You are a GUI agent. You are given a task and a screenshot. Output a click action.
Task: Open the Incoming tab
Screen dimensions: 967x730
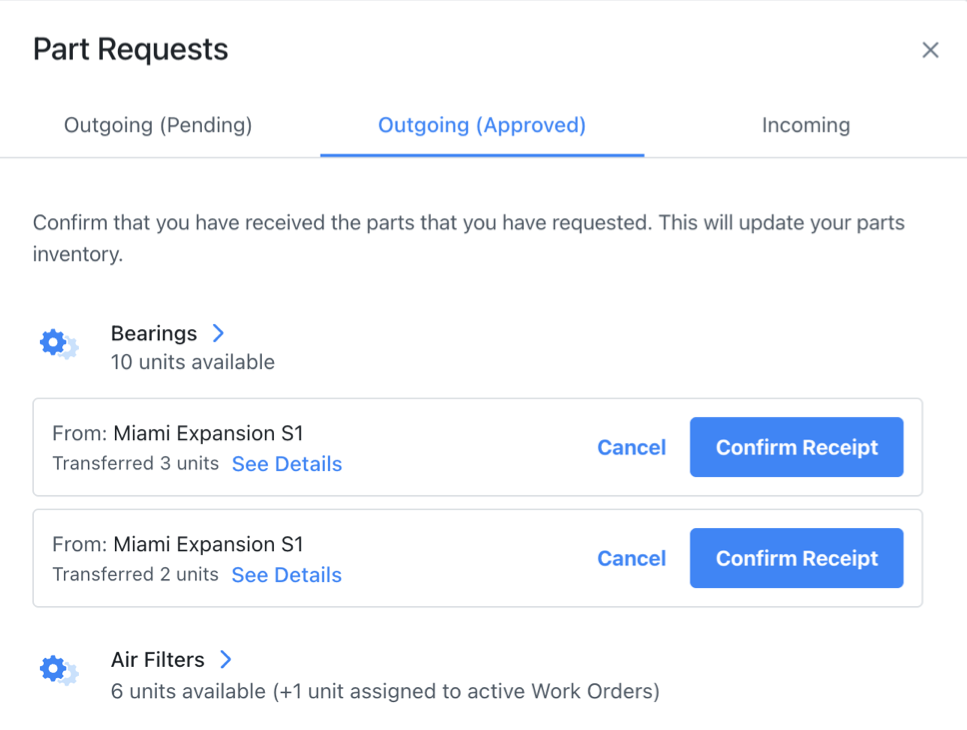[805, 125]
